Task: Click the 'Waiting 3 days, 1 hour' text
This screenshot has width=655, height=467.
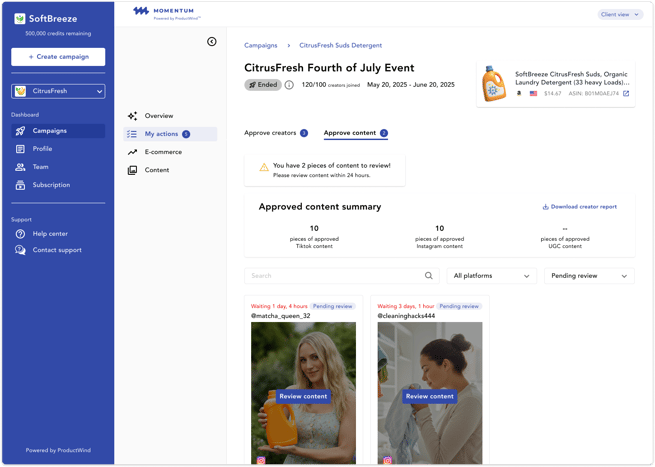Action: [x=406, y=306]
